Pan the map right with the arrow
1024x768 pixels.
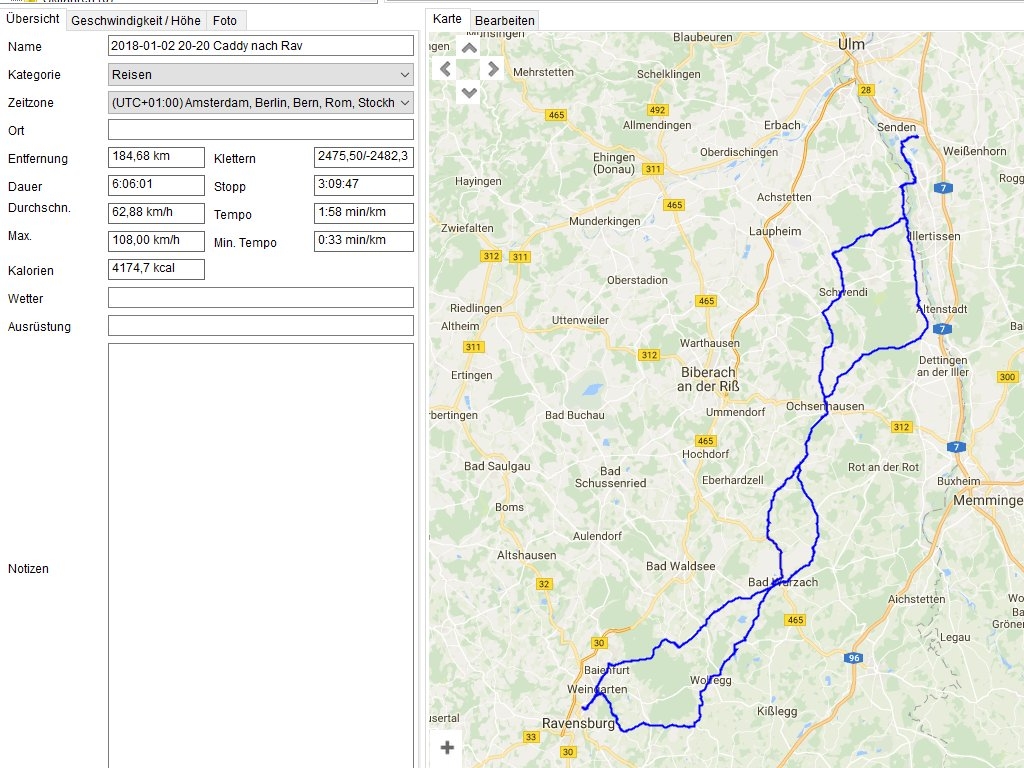492,69
